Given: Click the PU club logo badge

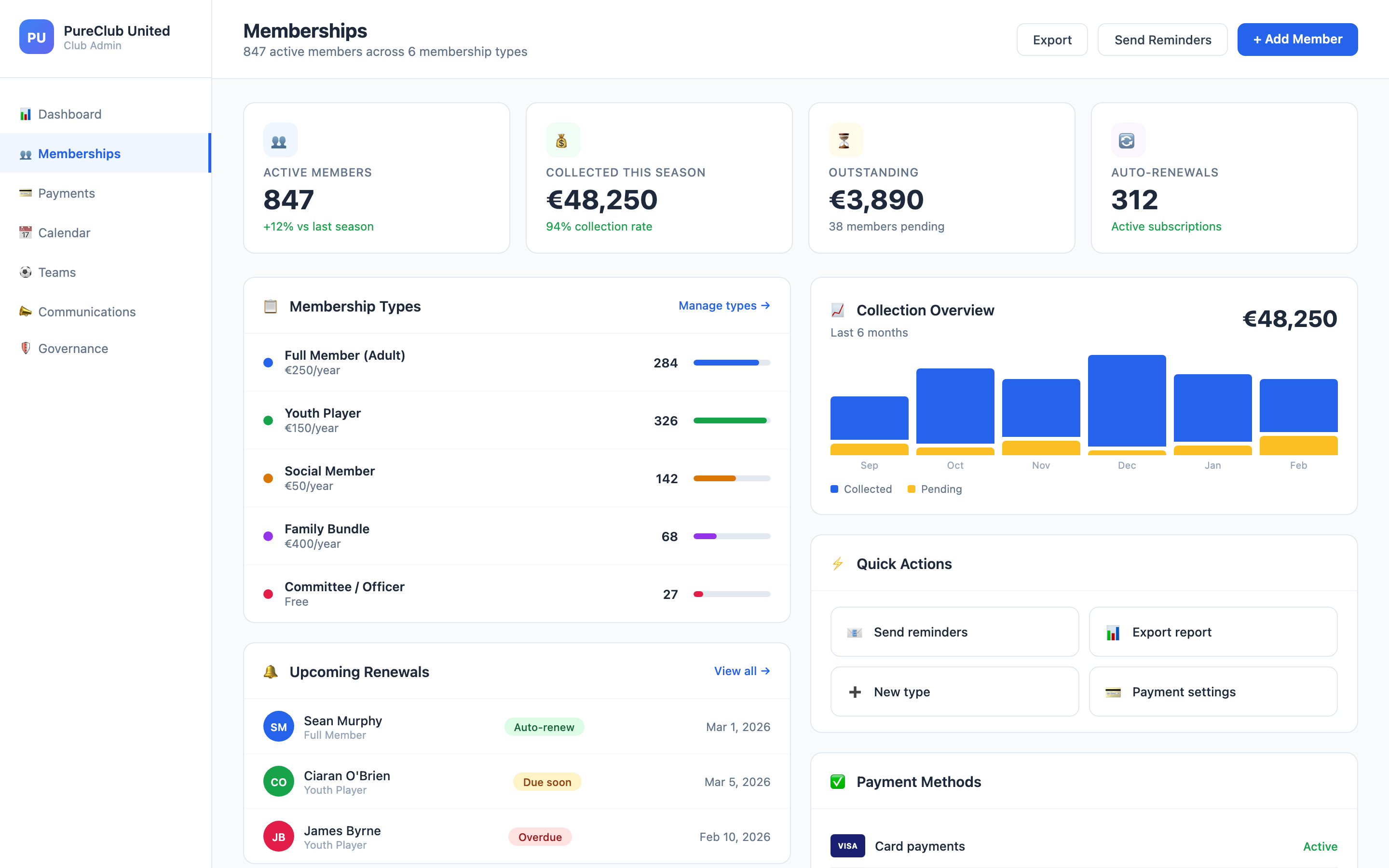Looking at the screenshot, I should click(36, 37).
